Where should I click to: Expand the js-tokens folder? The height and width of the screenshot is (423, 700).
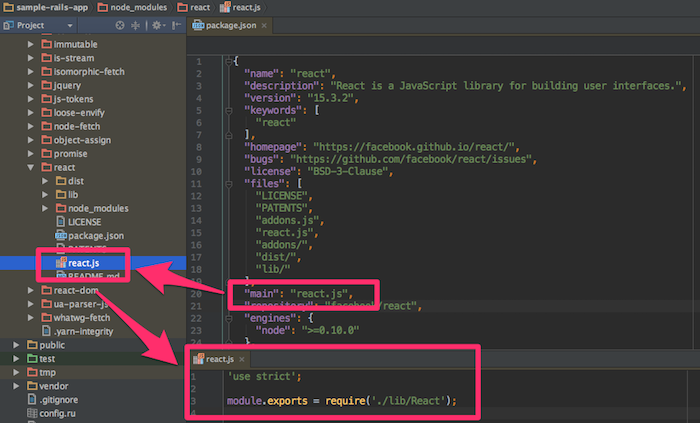pyautogui.click(x=30, y=99)
